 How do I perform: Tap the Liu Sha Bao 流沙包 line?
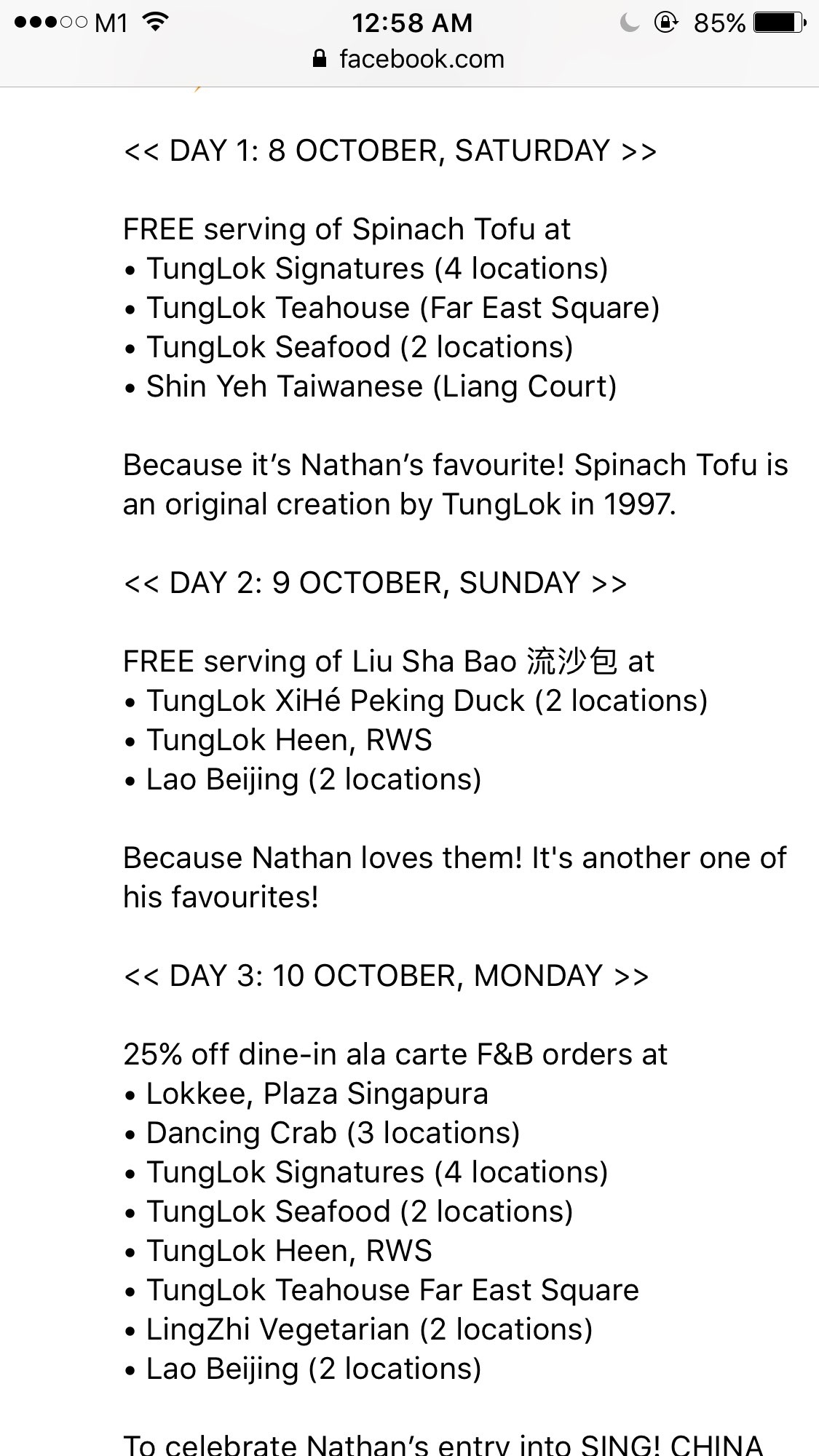(x=388, y=661)
